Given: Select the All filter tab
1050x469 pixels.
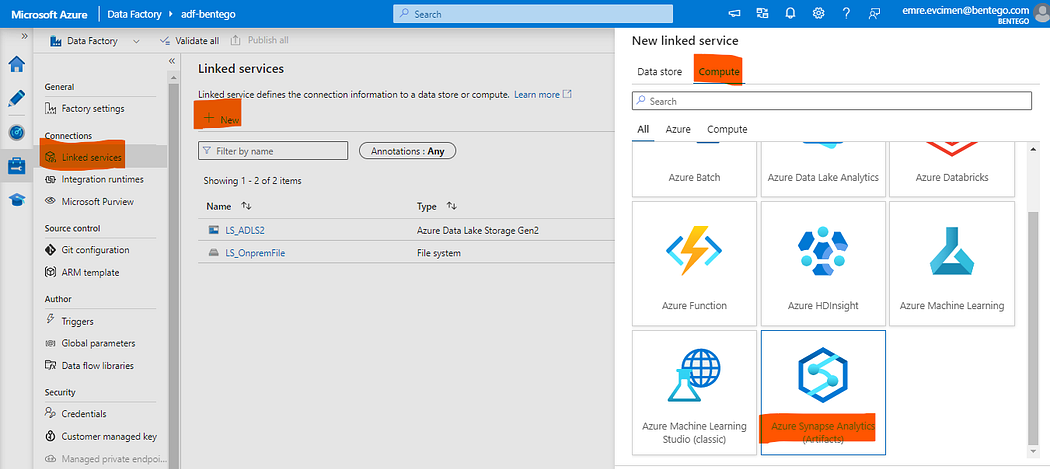Looking at the screenshot, I should click(643, 129).
